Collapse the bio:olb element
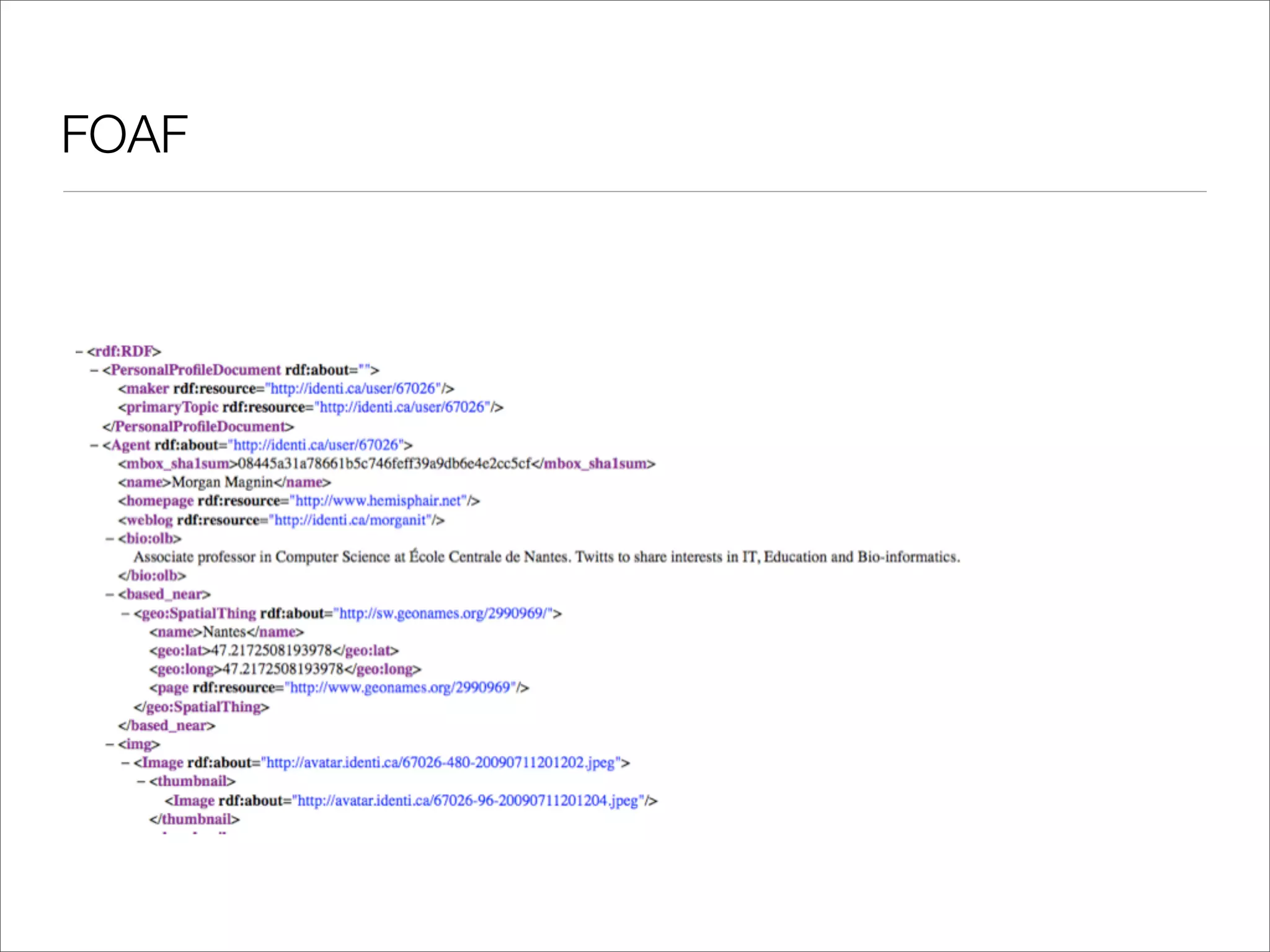The height and width of the screenshot is (952, 1270). point(110,539)
